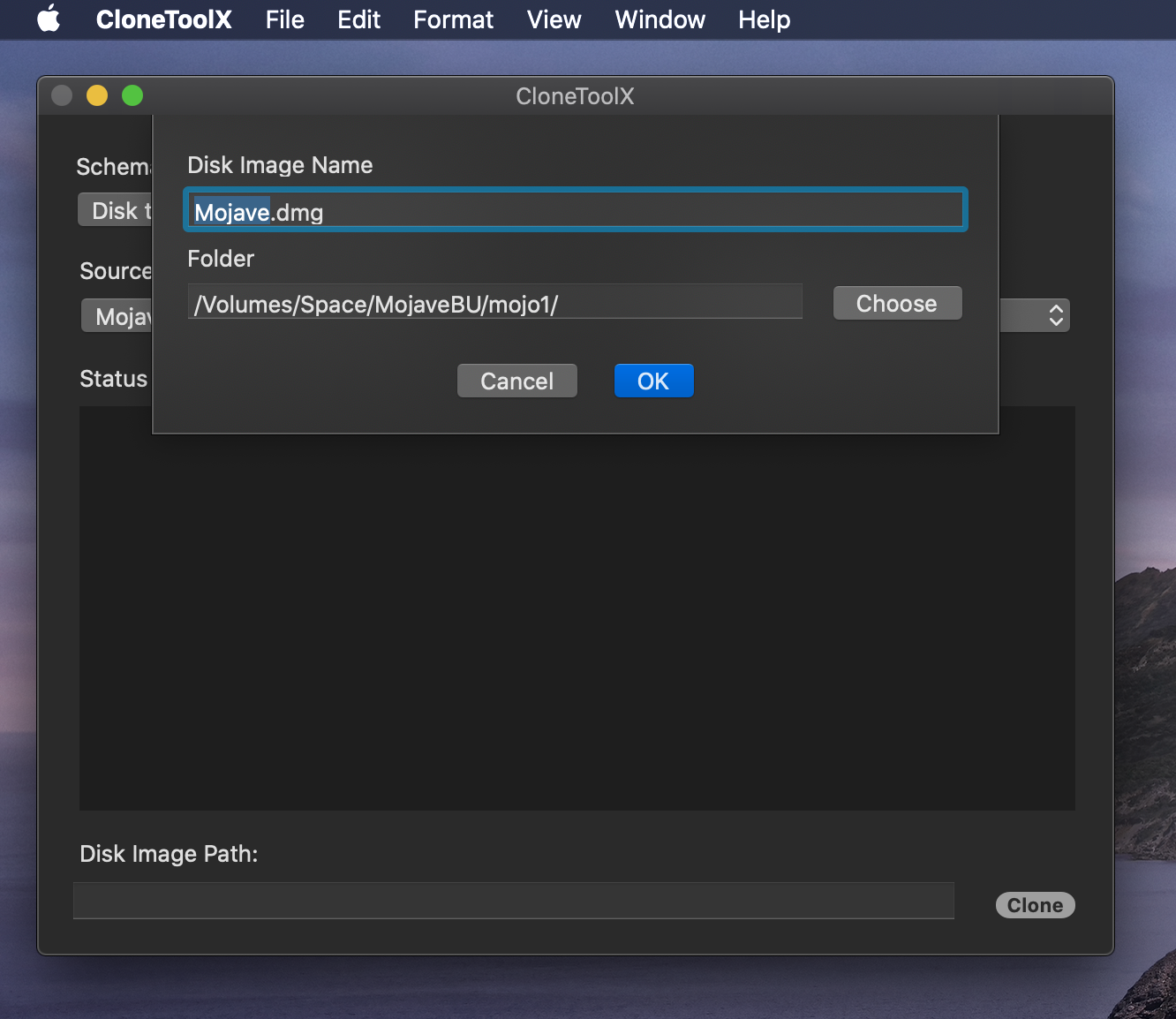Click the Folder path field

coord(495,303)
